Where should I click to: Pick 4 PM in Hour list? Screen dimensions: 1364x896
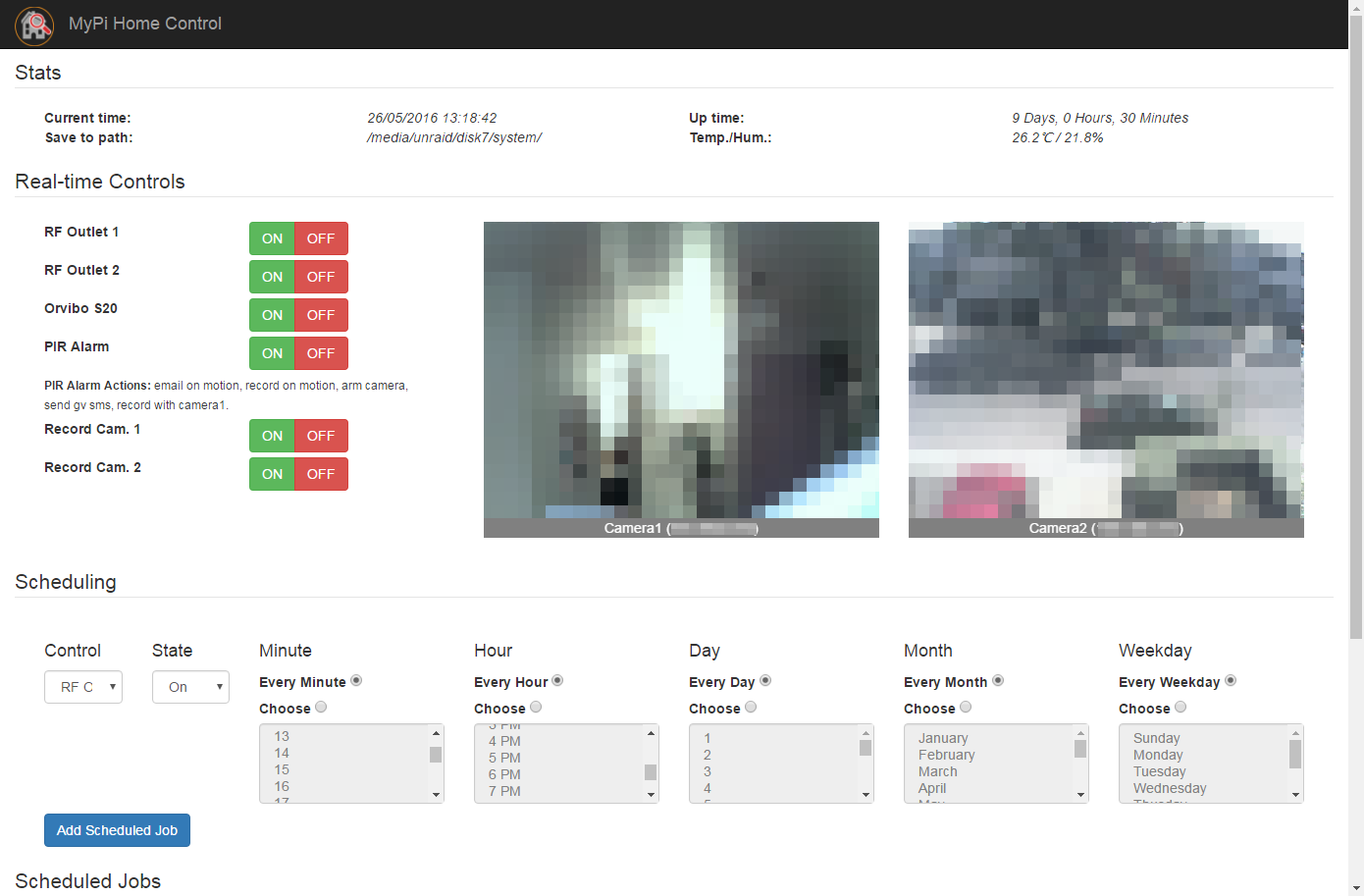559,741
